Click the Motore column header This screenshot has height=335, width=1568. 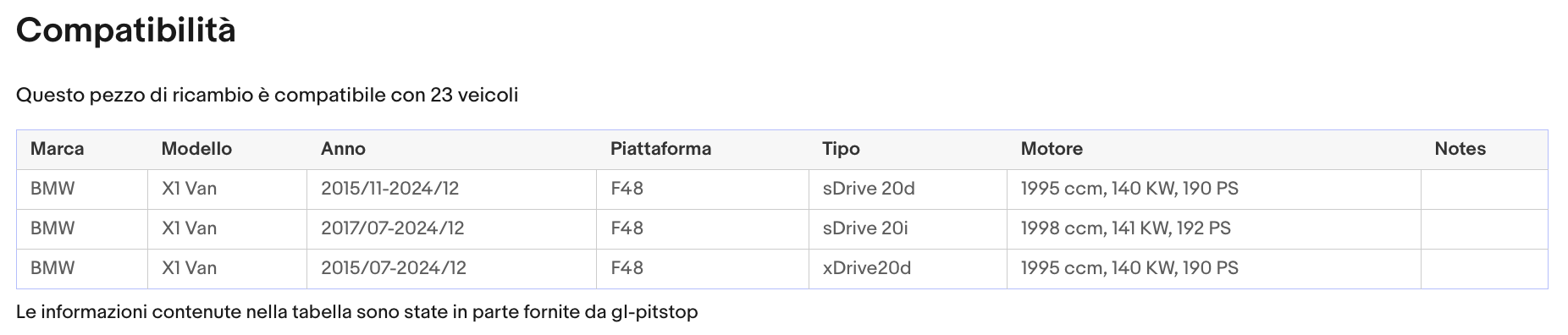pyautogui.click(x=1214, y=150)
